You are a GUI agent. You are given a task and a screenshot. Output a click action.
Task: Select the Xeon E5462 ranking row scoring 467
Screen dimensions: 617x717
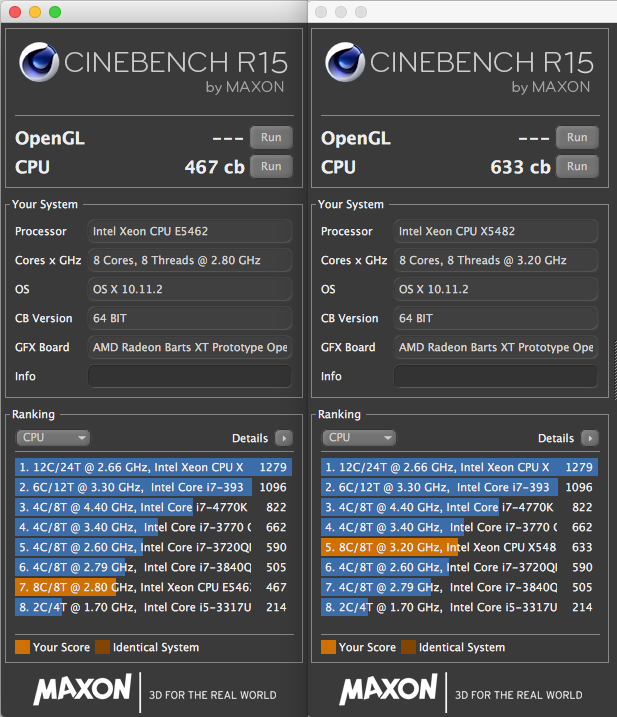coord(152,587)
